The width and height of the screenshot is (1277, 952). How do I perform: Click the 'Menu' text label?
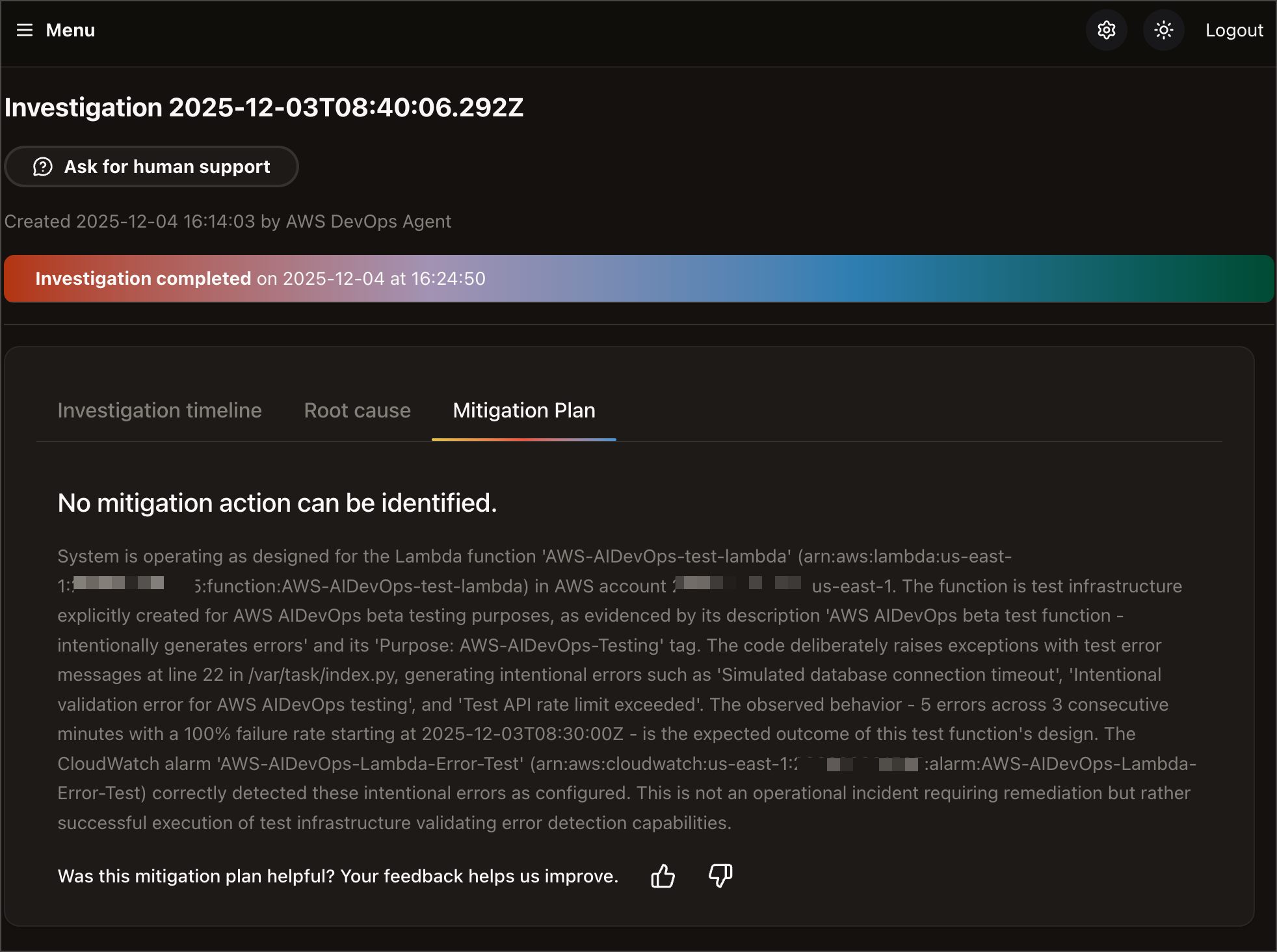tap(70, 30)
